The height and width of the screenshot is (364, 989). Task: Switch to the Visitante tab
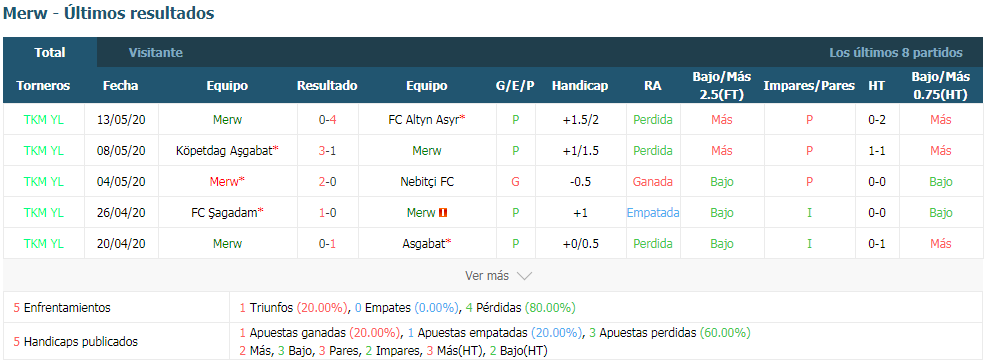point(156,53)
